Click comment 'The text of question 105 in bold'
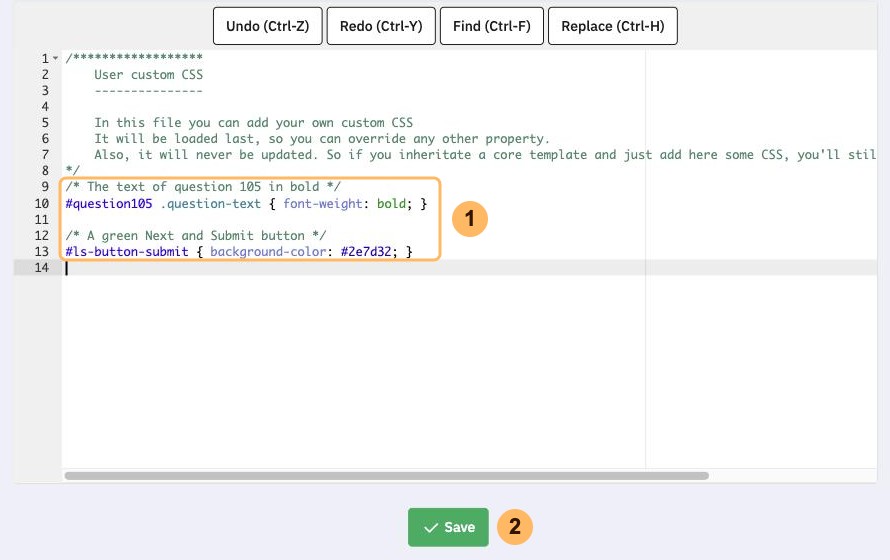 (203, 187)
